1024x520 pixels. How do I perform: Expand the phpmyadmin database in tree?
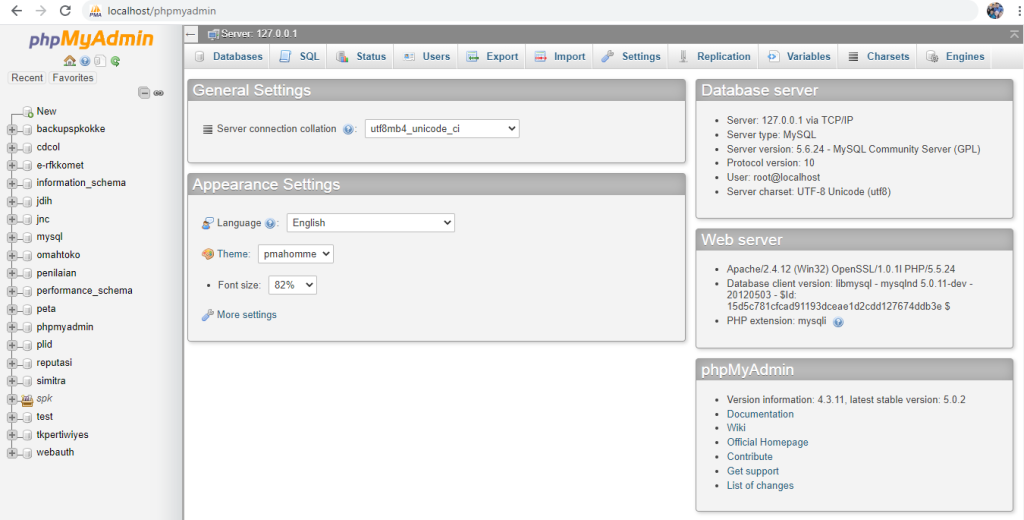coord(12,327)
